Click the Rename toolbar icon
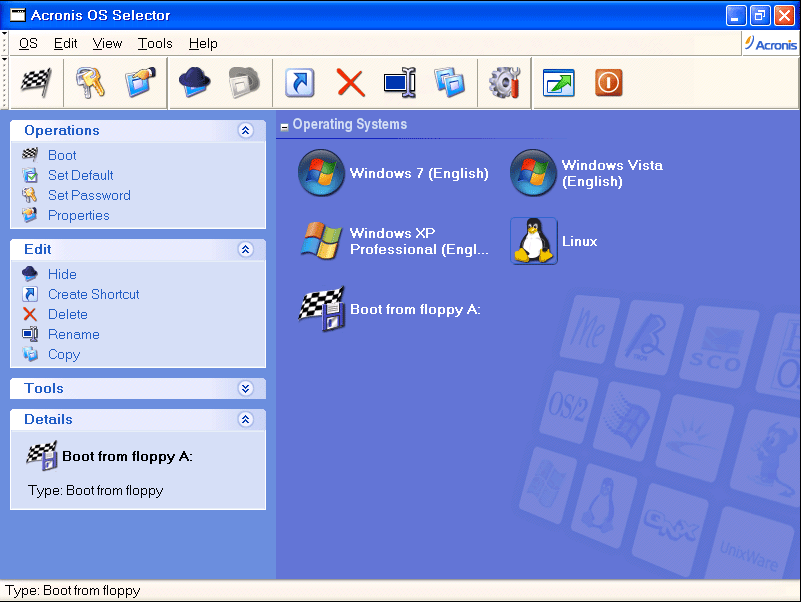Viewport: 801px width, 602px height. point(400,82)
